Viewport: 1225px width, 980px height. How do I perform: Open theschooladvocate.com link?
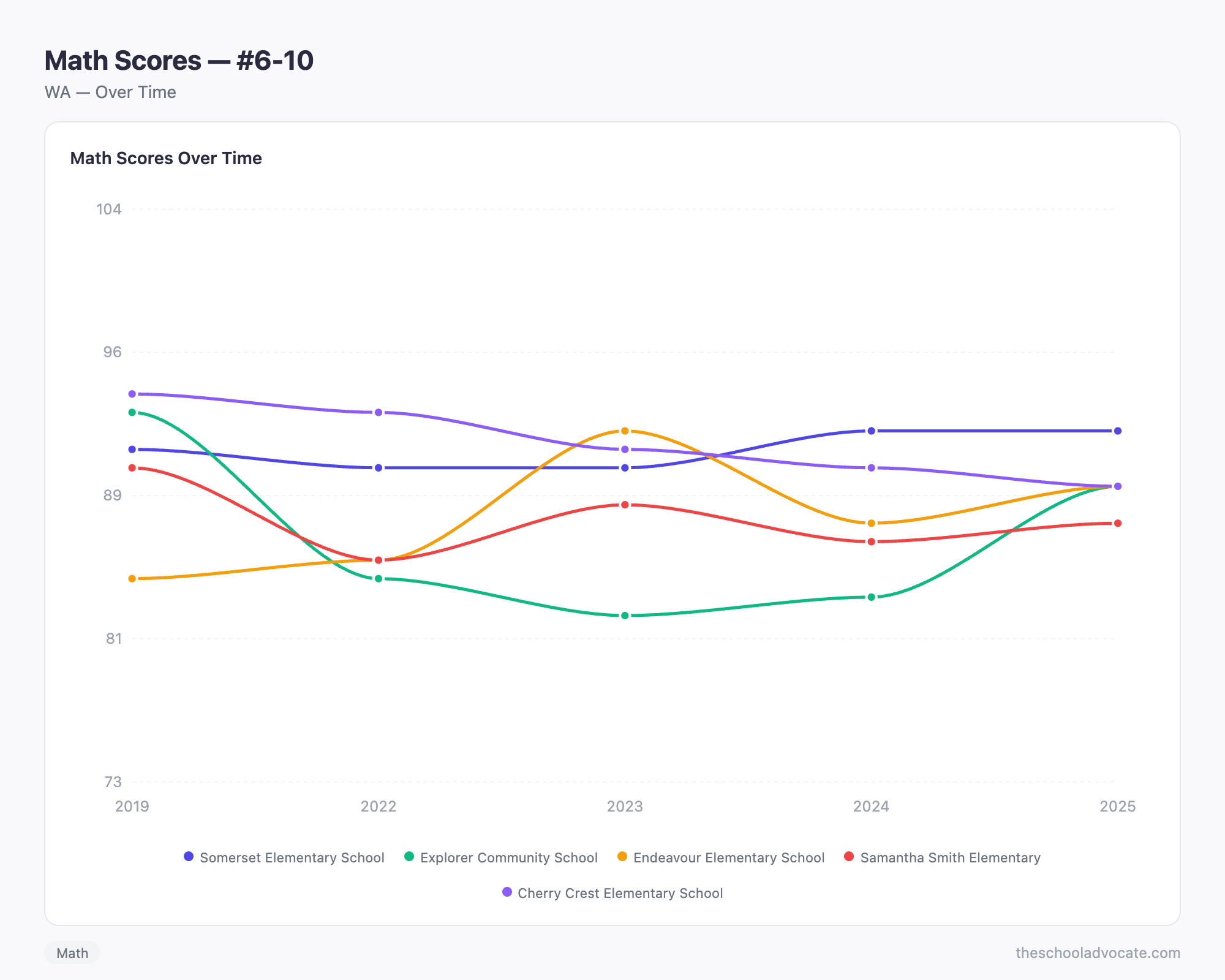[x=1098, y=953]
